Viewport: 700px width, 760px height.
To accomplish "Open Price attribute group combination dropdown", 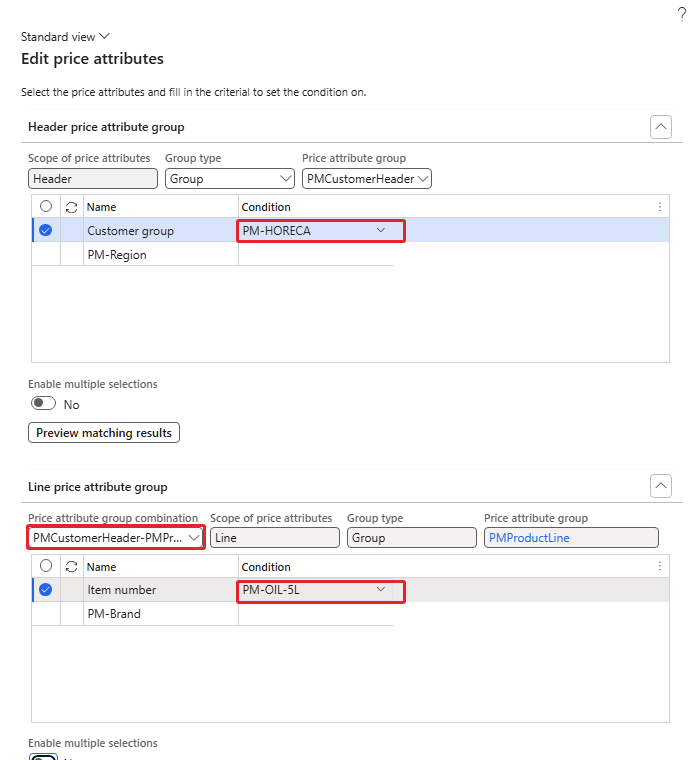I will click(116, 538).
